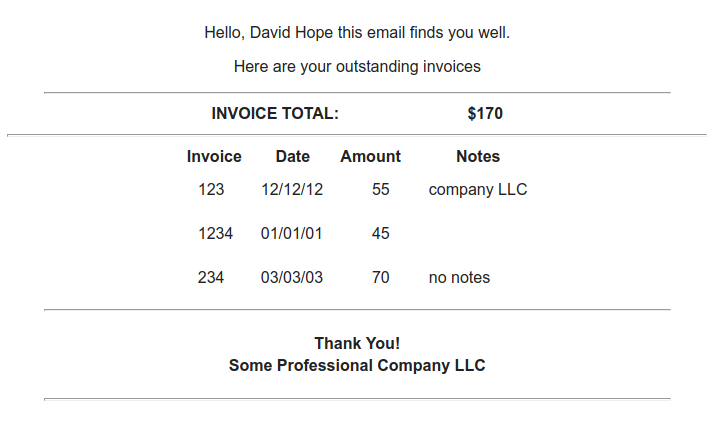The width and height of the screenshot is (715, 440).
Task: Select the amount 55
Action: 380,189
